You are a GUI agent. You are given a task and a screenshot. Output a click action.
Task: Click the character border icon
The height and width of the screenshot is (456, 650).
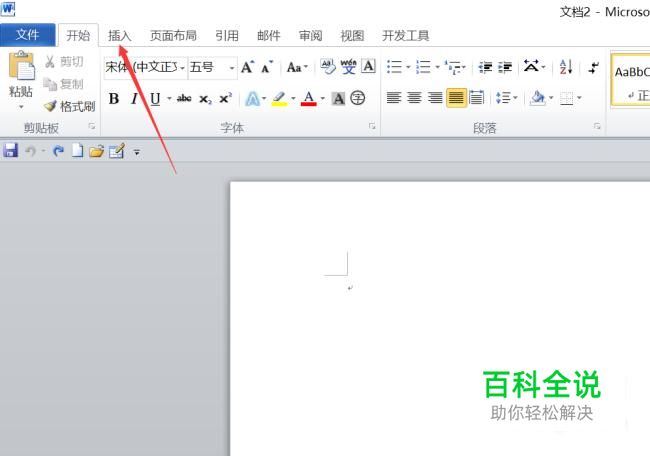tap(369, 66)
